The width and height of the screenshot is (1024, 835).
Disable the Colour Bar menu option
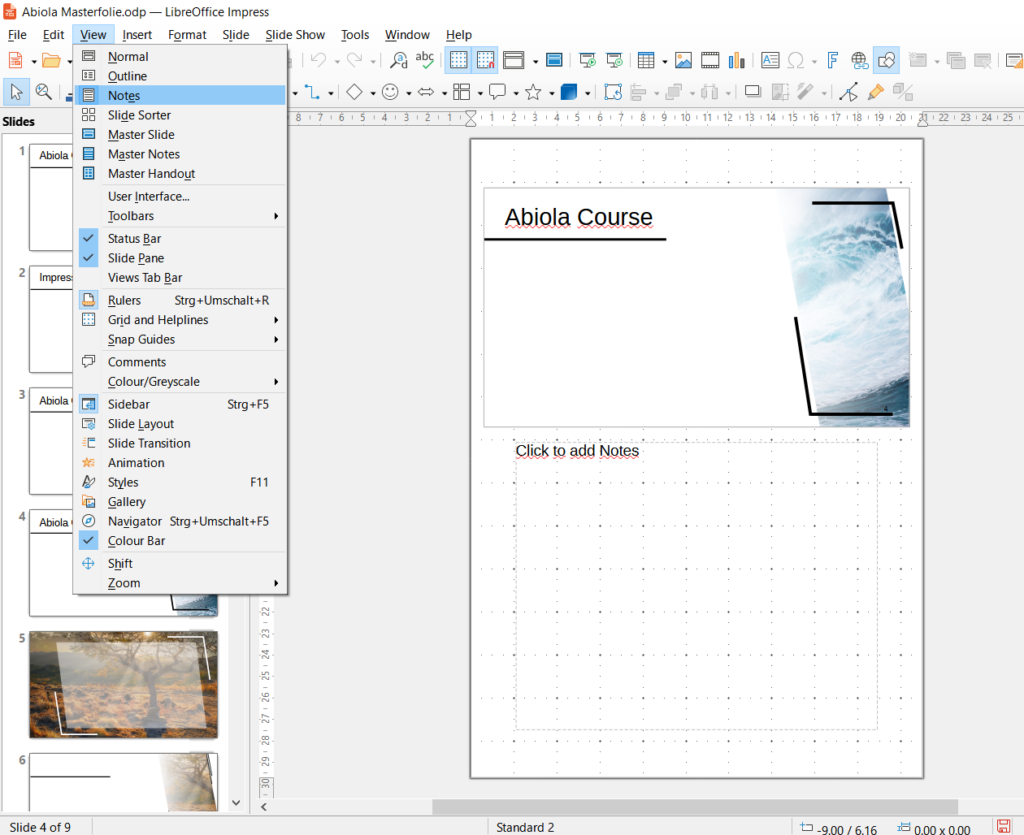pos(136,541)
